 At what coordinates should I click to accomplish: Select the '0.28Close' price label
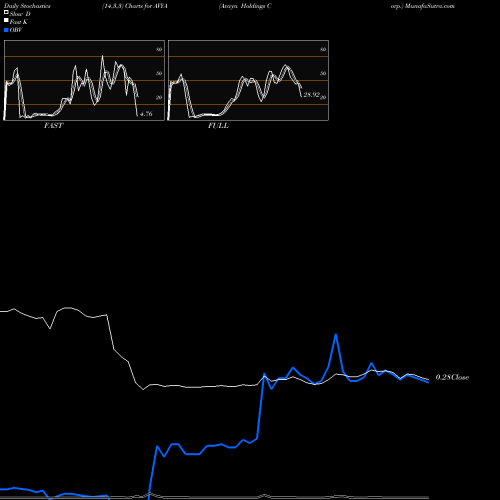click(x=452, y=377)
